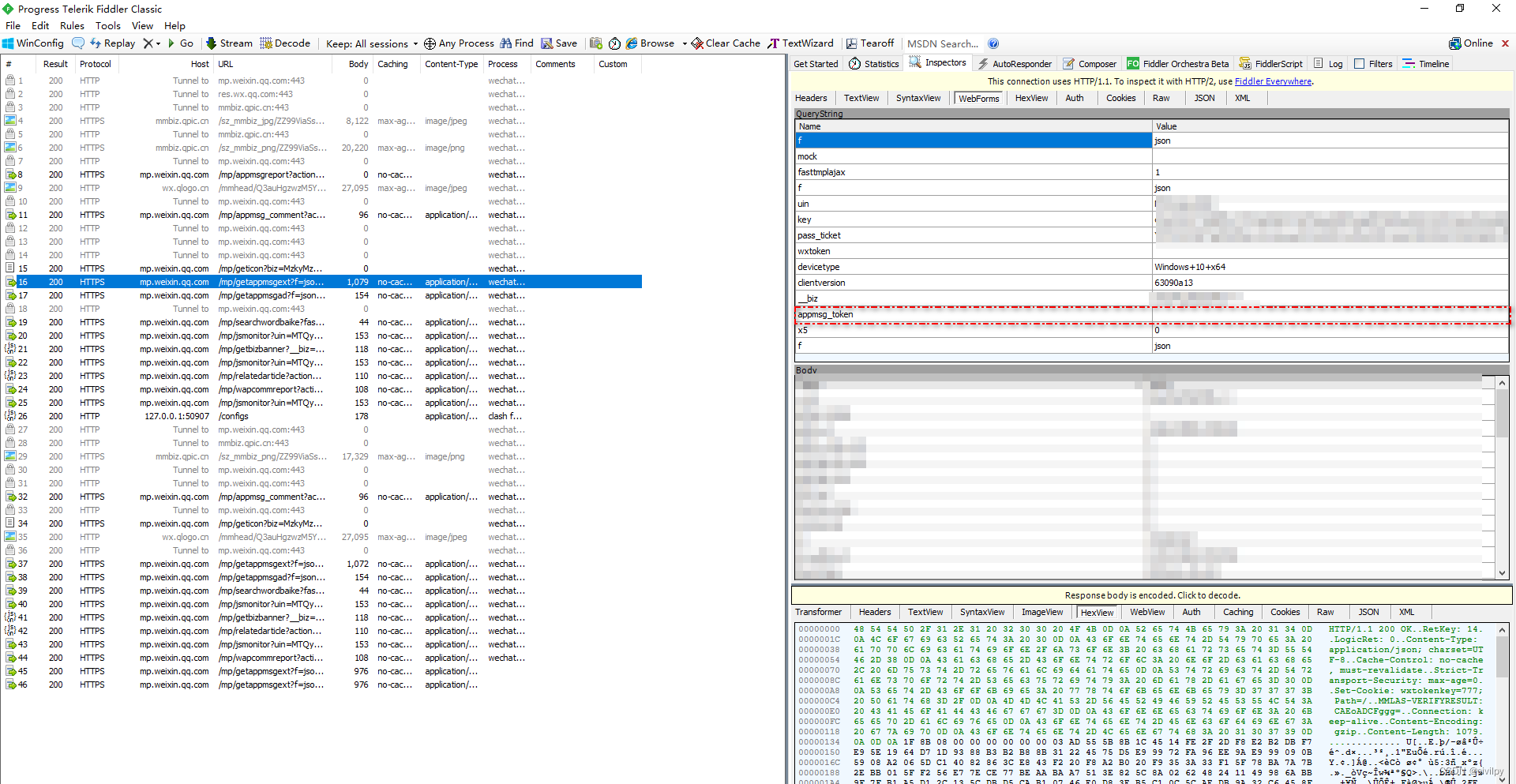Click the Remove sessions X icon
1516x784 pixels.
(148, 43)
